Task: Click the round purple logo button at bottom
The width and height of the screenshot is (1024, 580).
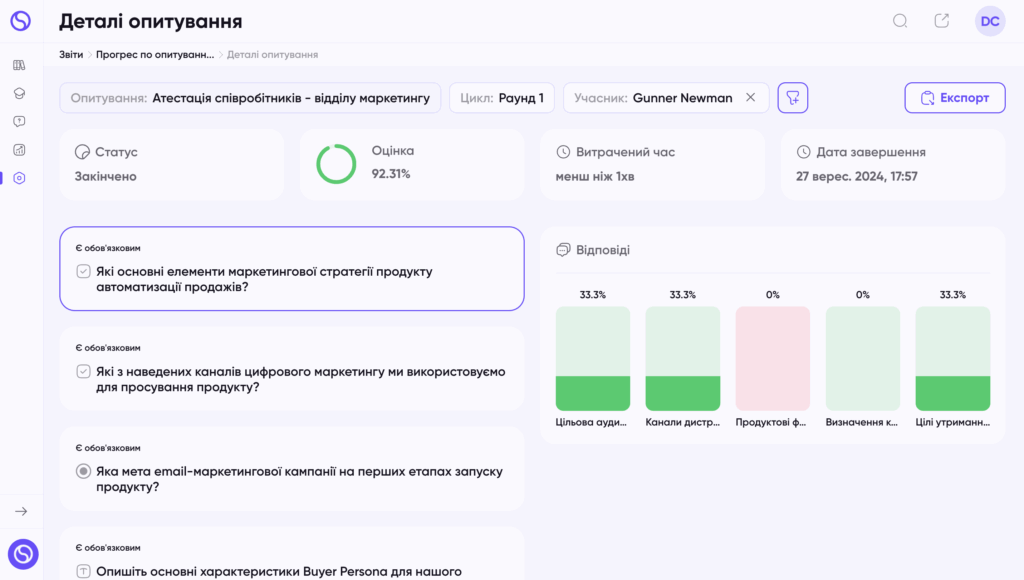Action: (23, 554)
